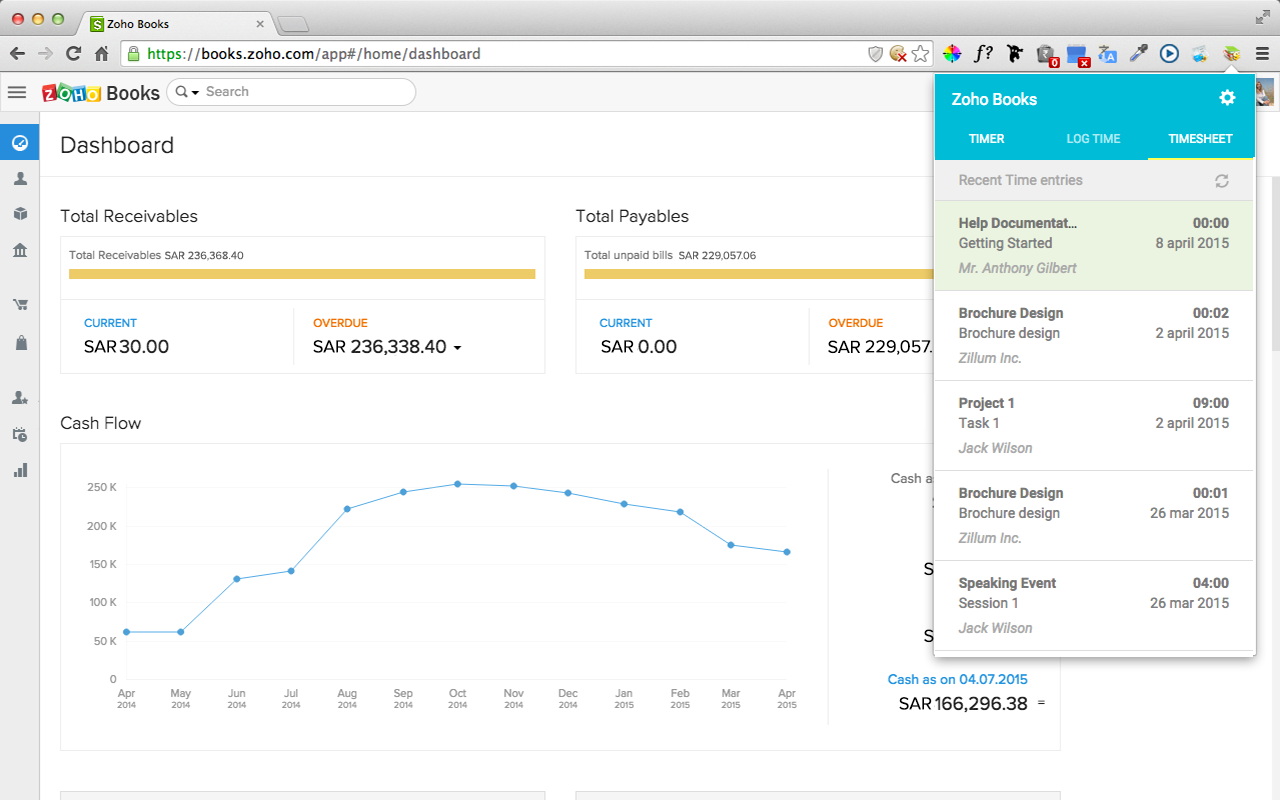
Task: Open settings gear in Zoho Books popup
Action: tap(1227, 98)
